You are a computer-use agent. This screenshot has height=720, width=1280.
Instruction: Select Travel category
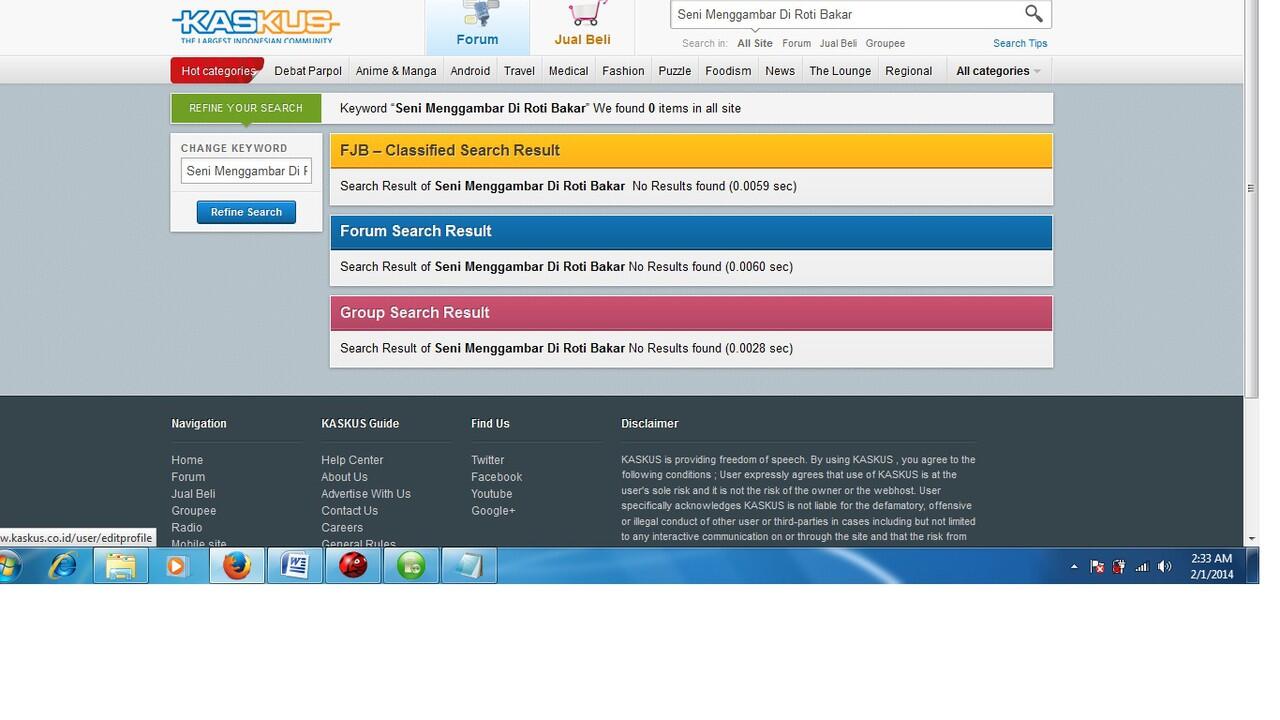[x=519, y=71]
